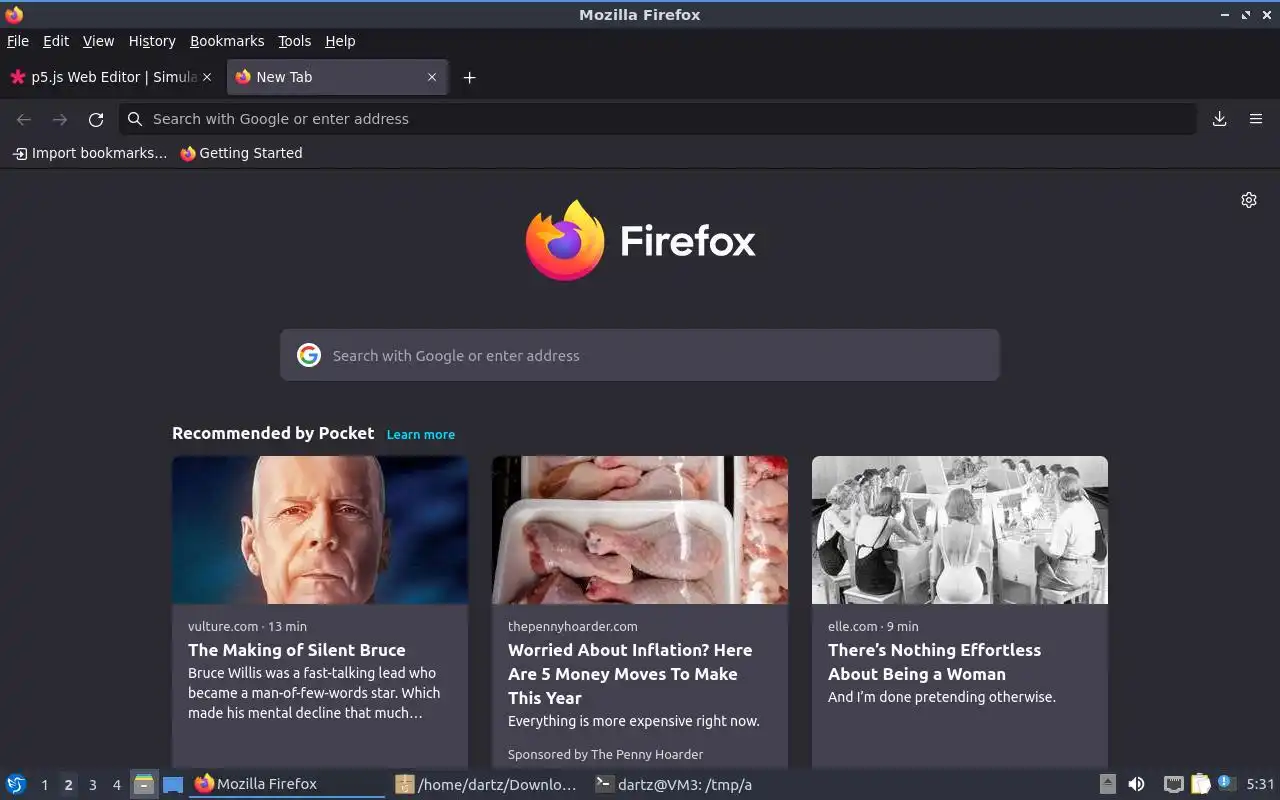The width and height of the screenshot is (1280, 800).
Task: Click the Google search box on page
Action: click(x=640, y=355)
